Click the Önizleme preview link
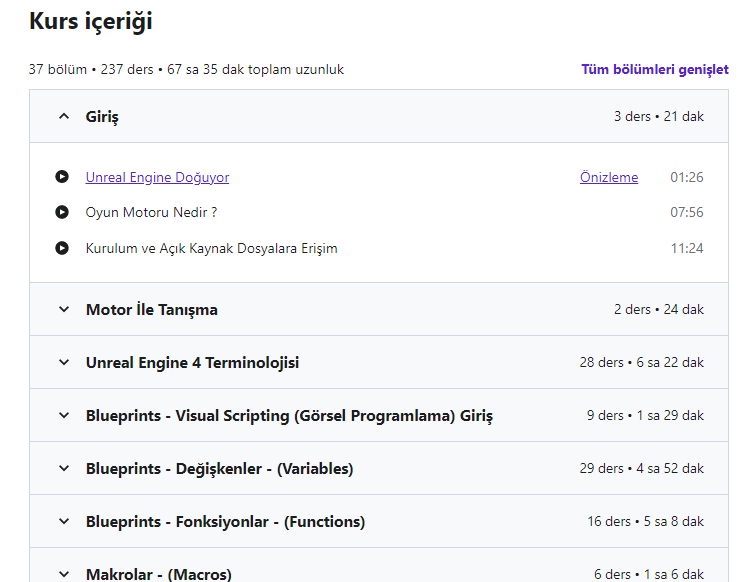This screenshot has width=747, height=582. pos(609,177)
